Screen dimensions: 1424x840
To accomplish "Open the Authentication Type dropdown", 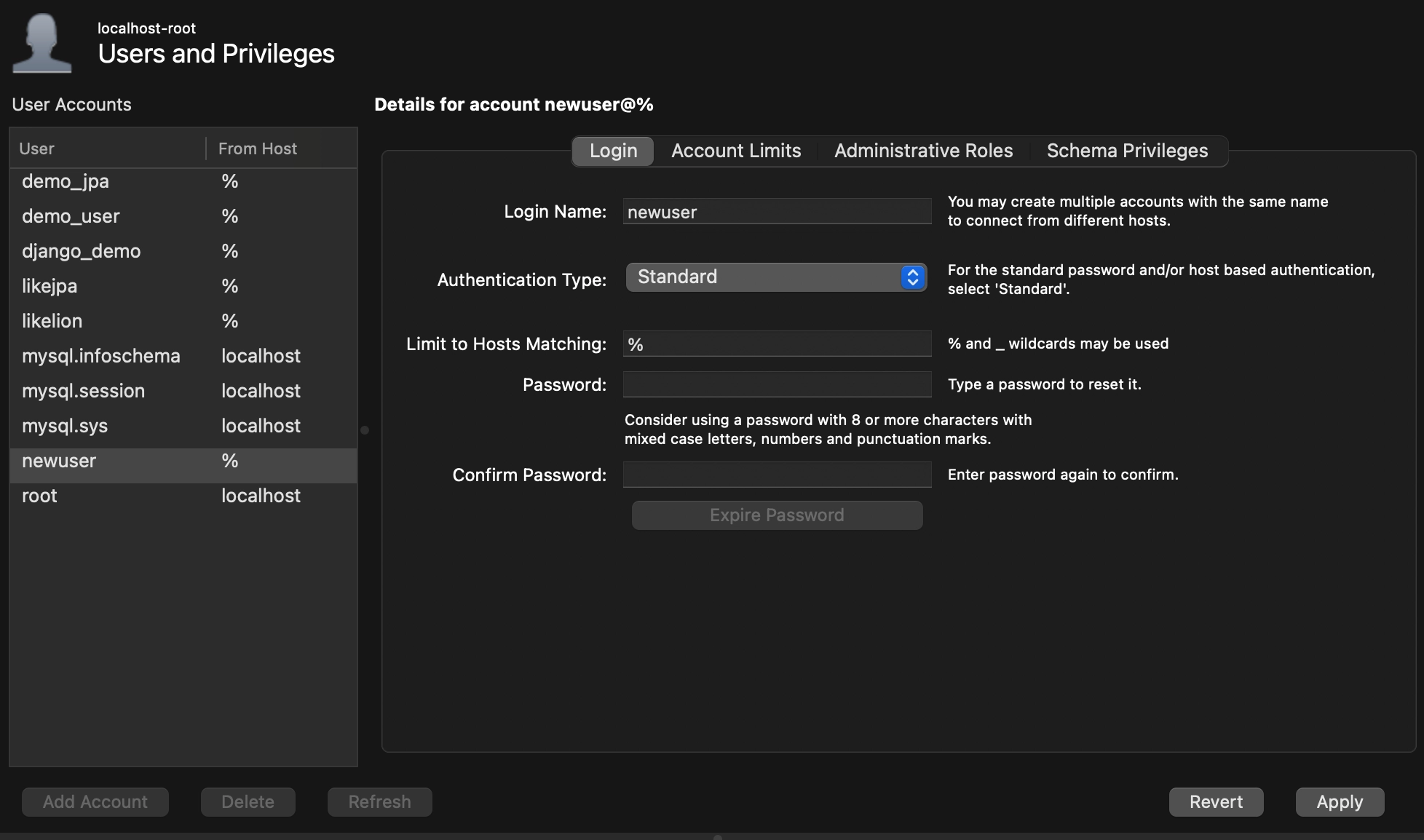I will [764, 277].
